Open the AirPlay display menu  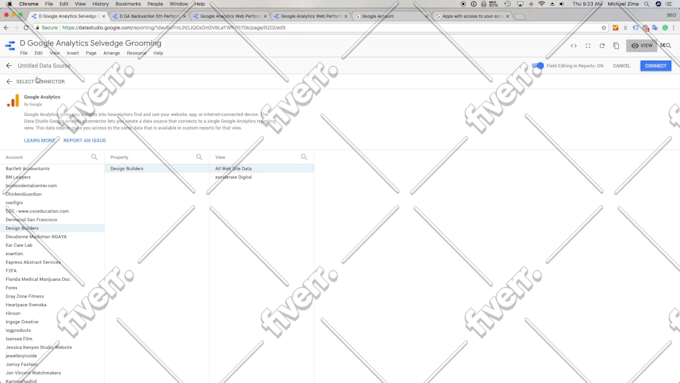[x=520, y=4]
